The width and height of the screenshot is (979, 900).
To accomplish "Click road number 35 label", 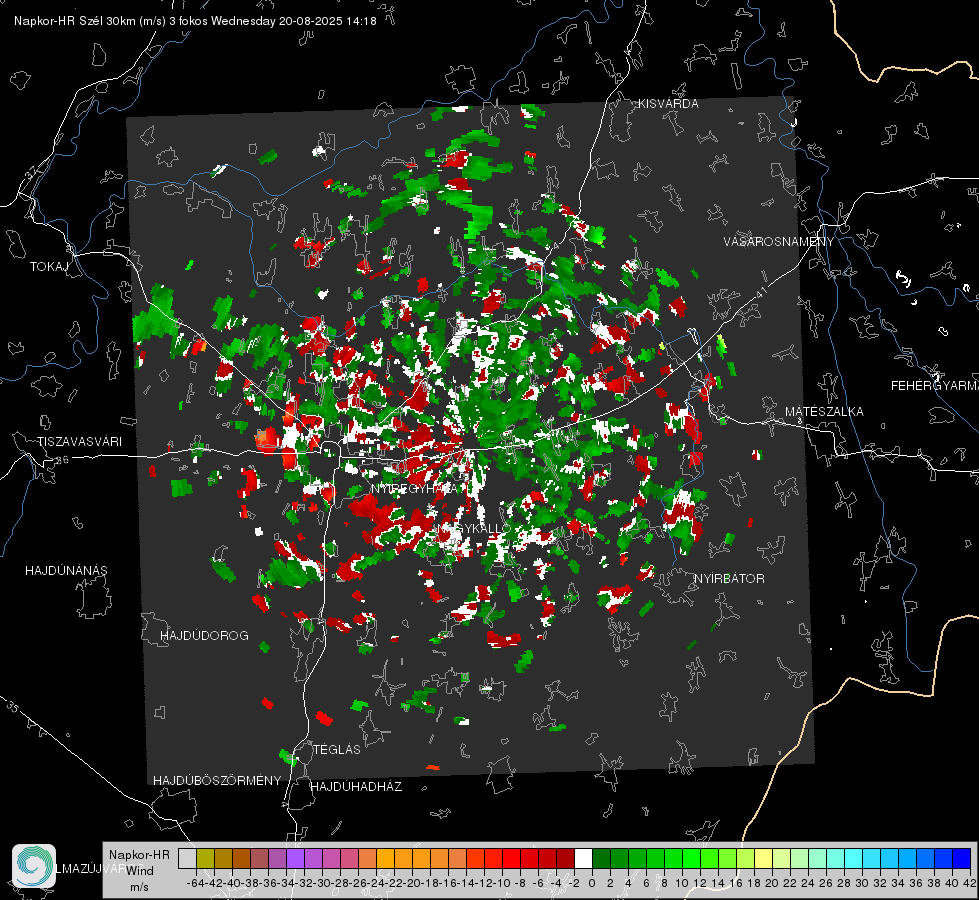I will [12, 707].
